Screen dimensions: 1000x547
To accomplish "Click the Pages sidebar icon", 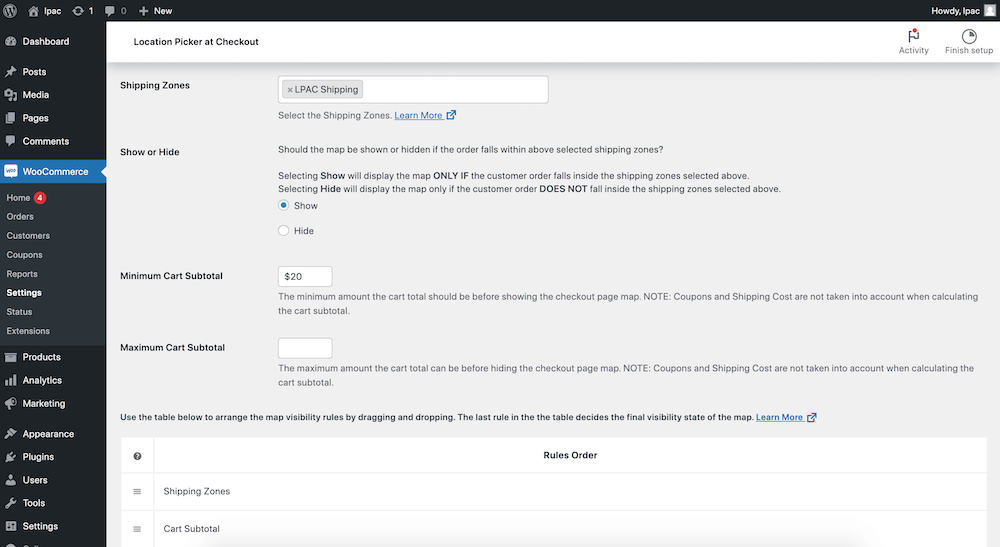I will (x=10, y=118).
